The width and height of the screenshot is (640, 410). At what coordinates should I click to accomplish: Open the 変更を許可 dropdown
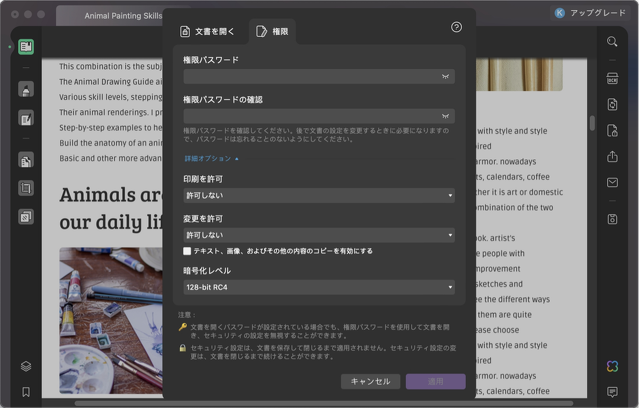pos(318,234)
